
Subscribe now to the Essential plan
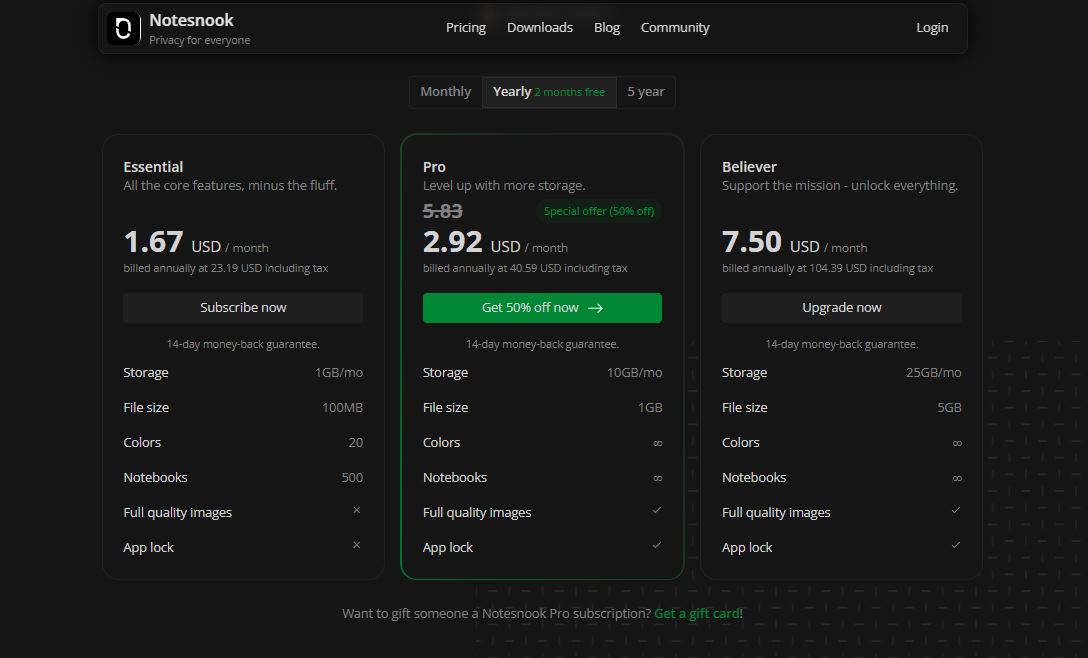click(242, 307)
